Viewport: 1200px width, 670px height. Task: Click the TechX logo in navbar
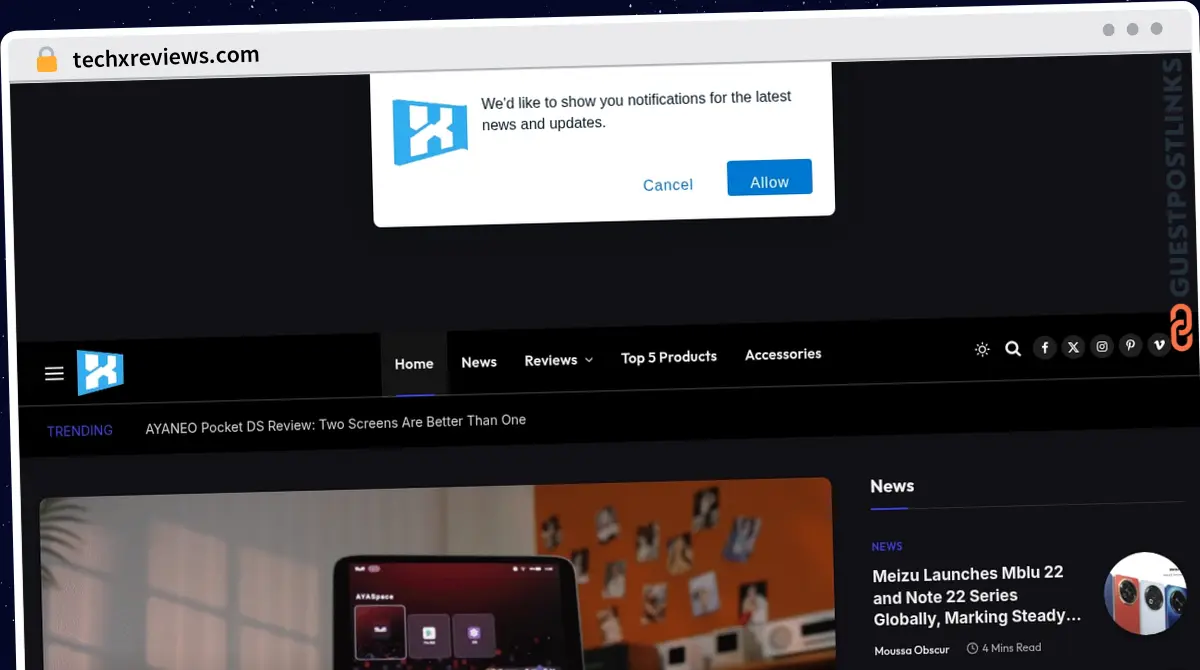[100, 372]
